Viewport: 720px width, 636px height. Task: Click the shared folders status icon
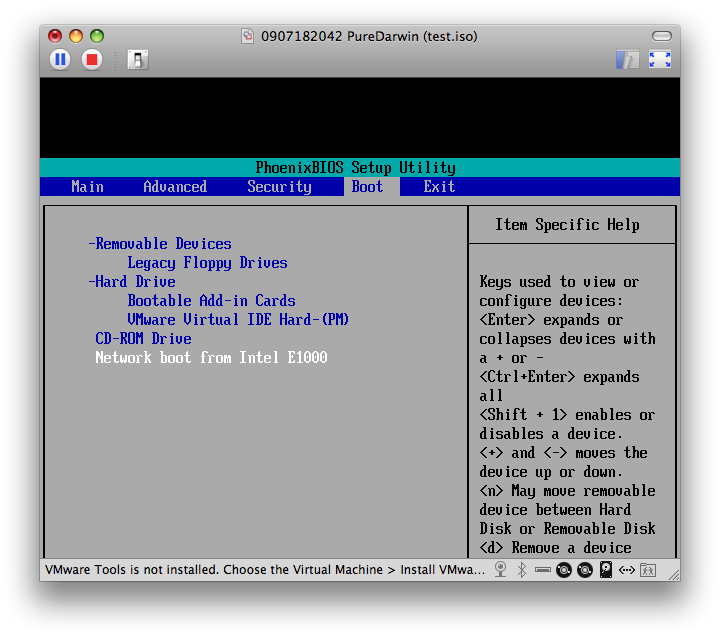tap(648, 570)
